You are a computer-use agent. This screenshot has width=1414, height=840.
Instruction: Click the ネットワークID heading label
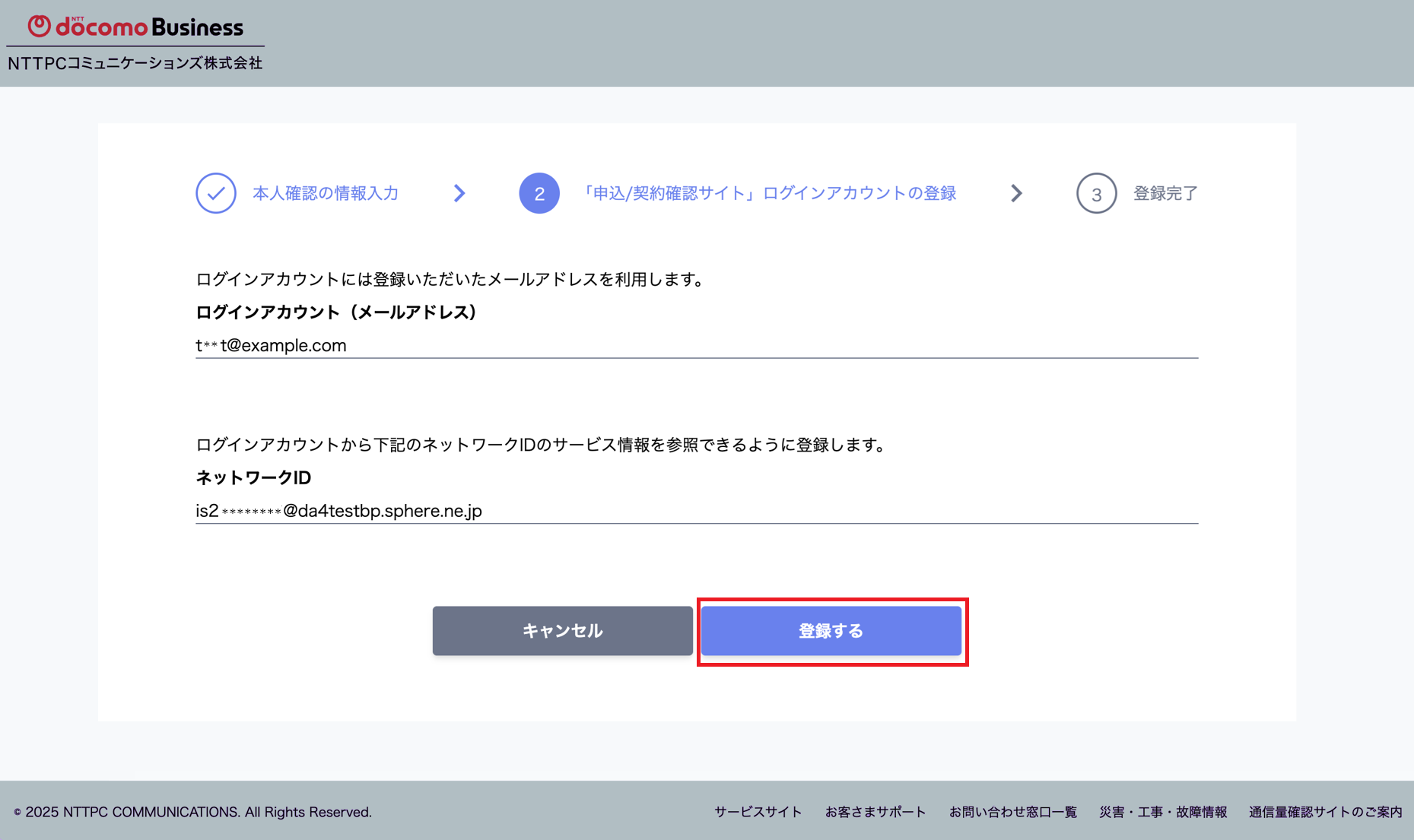click(253, 477)
